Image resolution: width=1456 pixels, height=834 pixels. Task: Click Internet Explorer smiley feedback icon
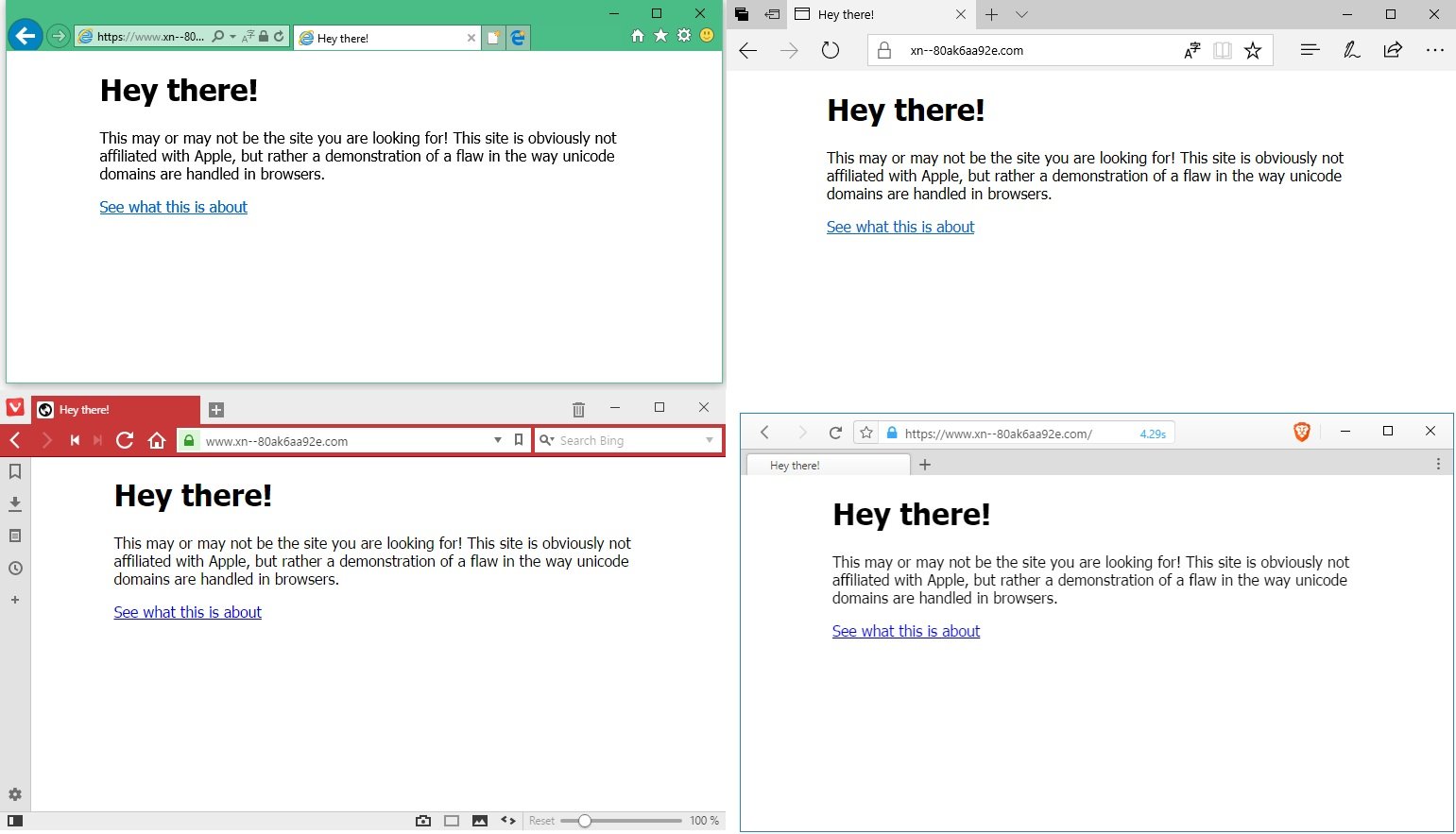tap(707, 36)
